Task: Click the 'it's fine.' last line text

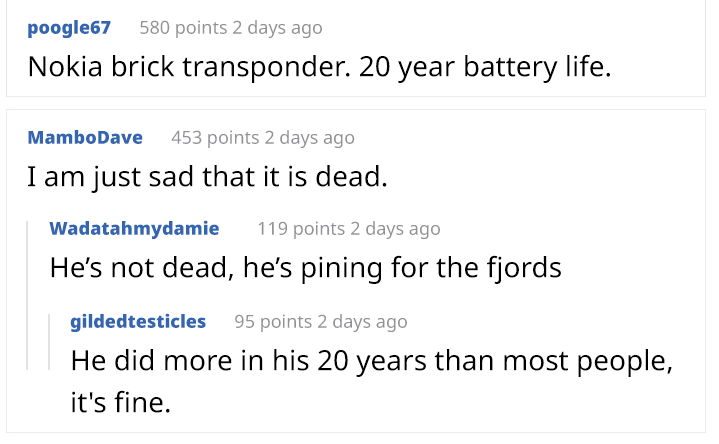Action: pos(121,402)
